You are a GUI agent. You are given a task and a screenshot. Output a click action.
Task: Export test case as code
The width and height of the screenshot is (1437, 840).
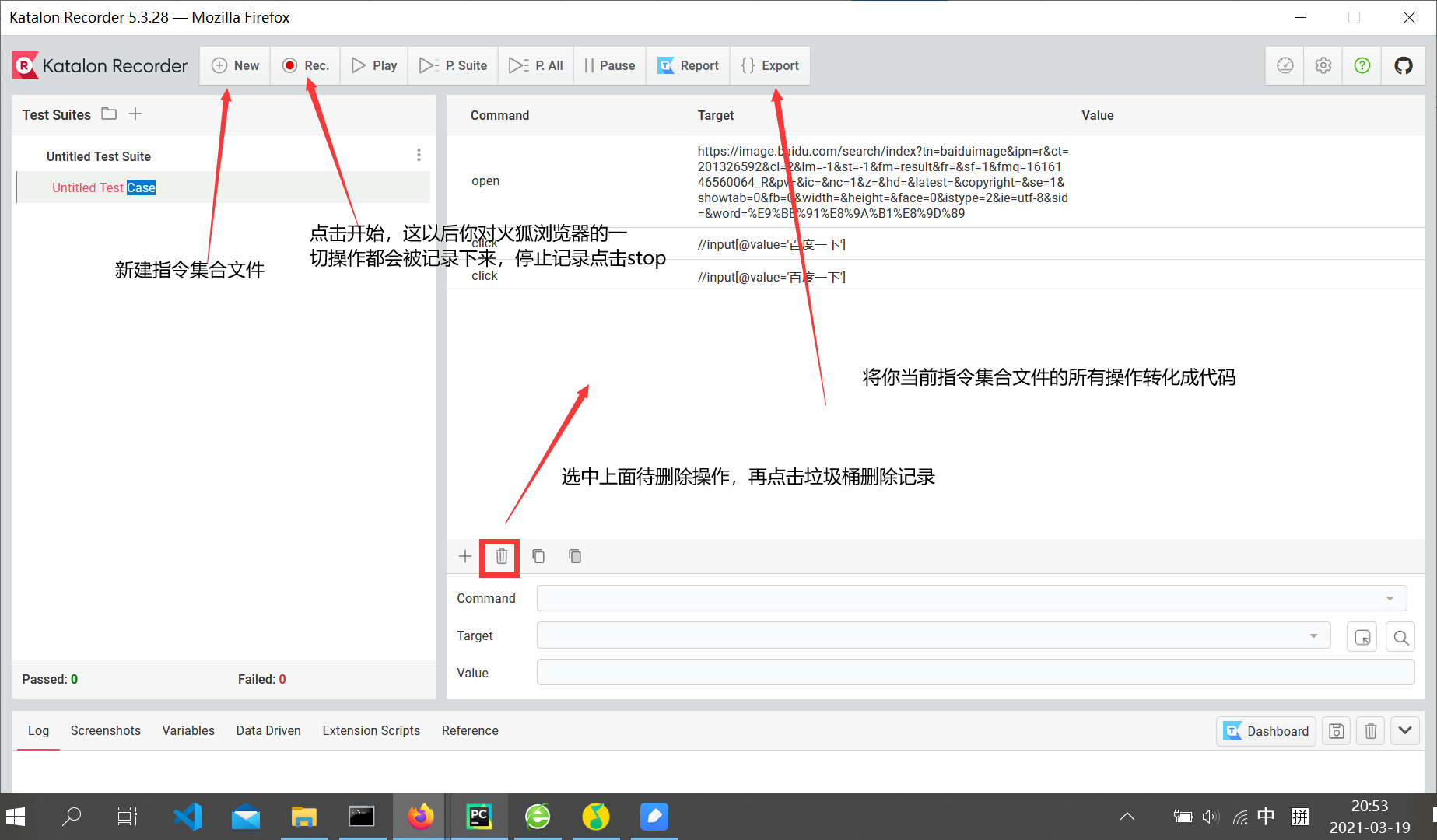click(769, 65)
